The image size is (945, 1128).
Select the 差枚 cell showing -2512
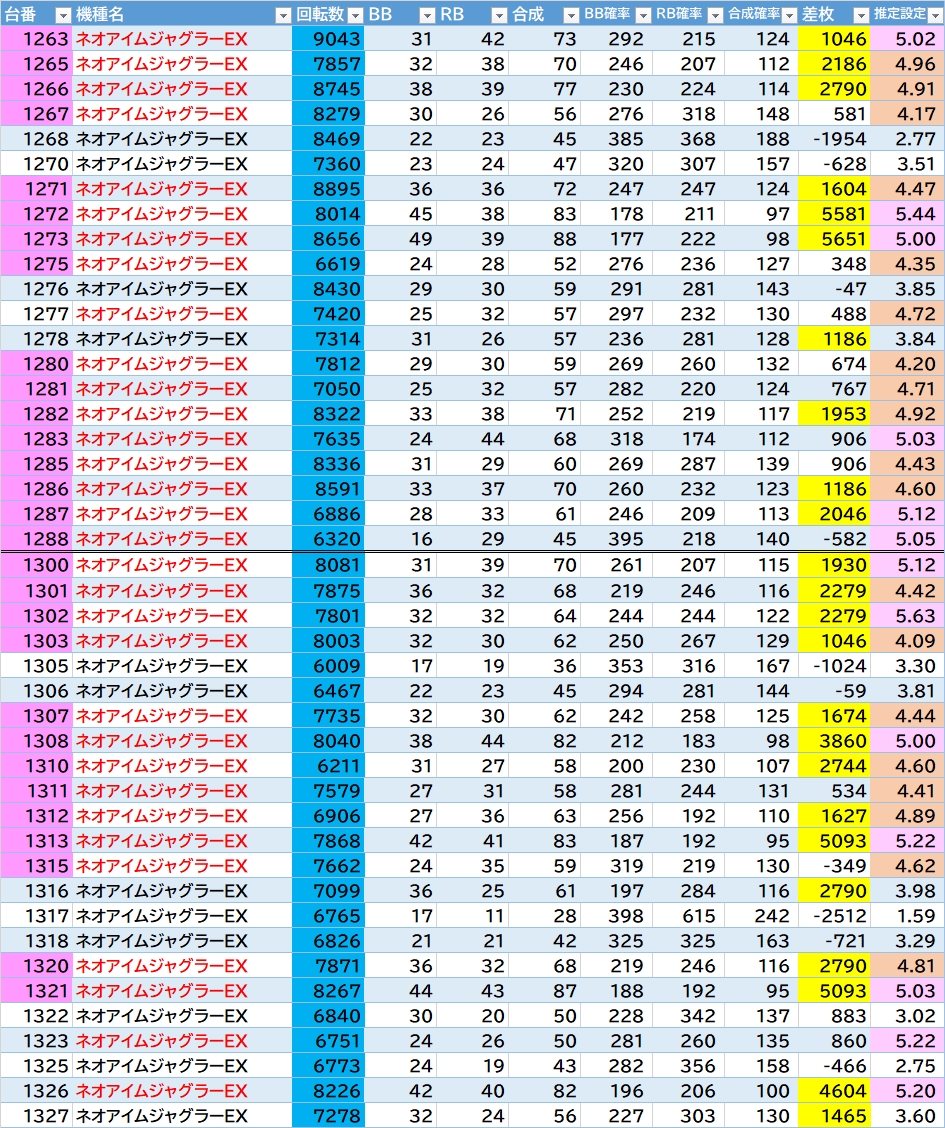click(x=834, y=916)
